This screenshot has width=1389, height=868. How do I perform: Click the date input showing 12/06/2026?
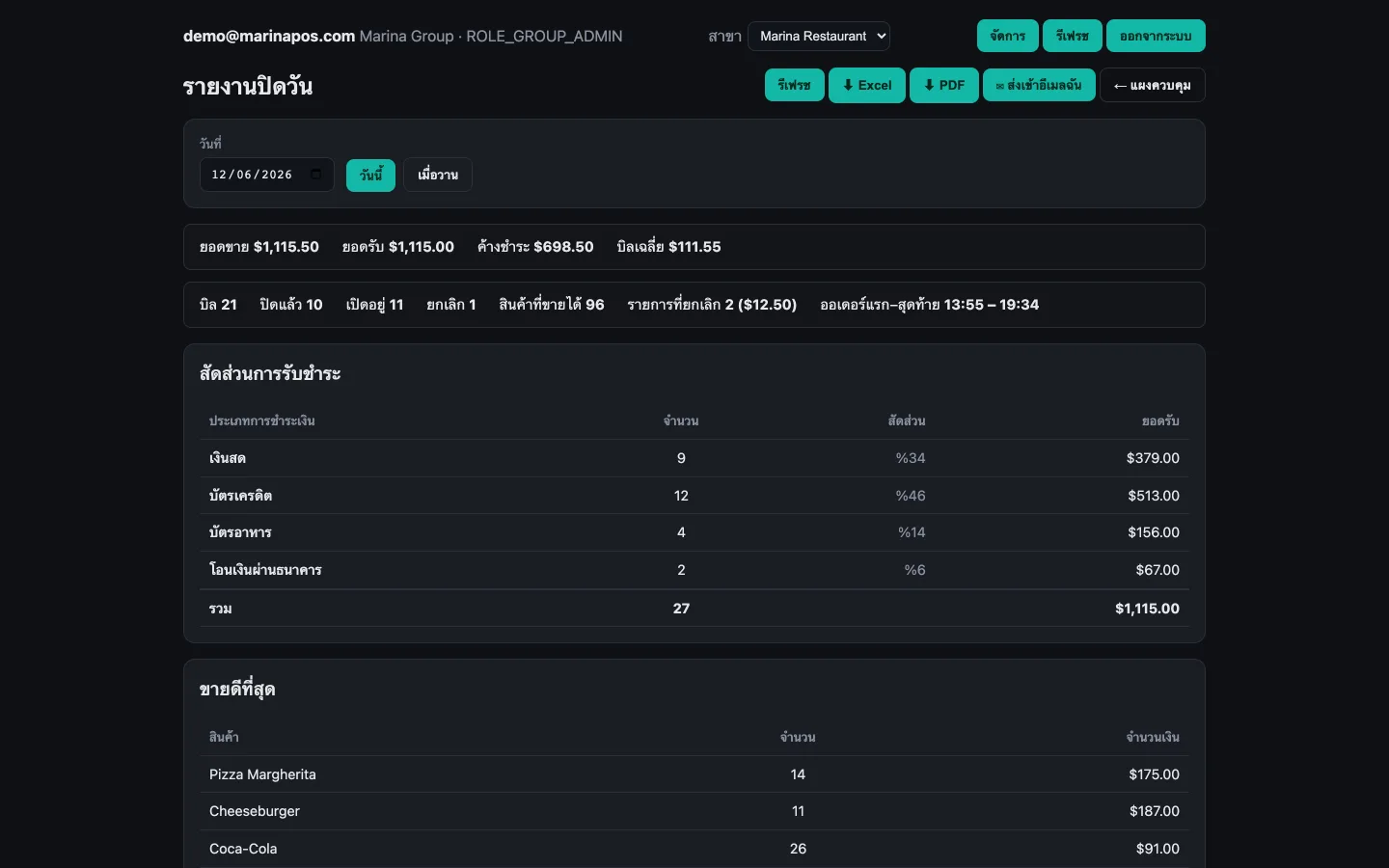tap(266, 175)
